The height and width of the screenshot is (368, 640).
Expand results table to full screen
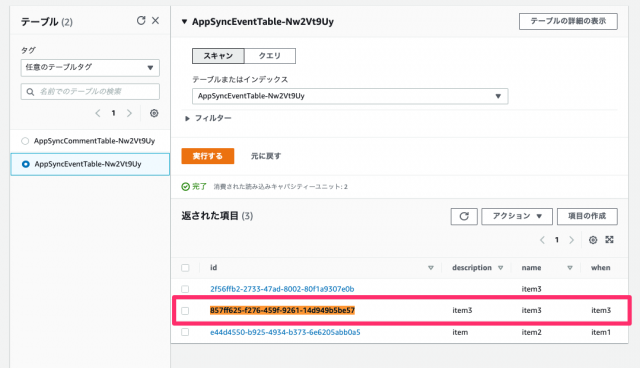pyautogui.click(x=609, y=239)
